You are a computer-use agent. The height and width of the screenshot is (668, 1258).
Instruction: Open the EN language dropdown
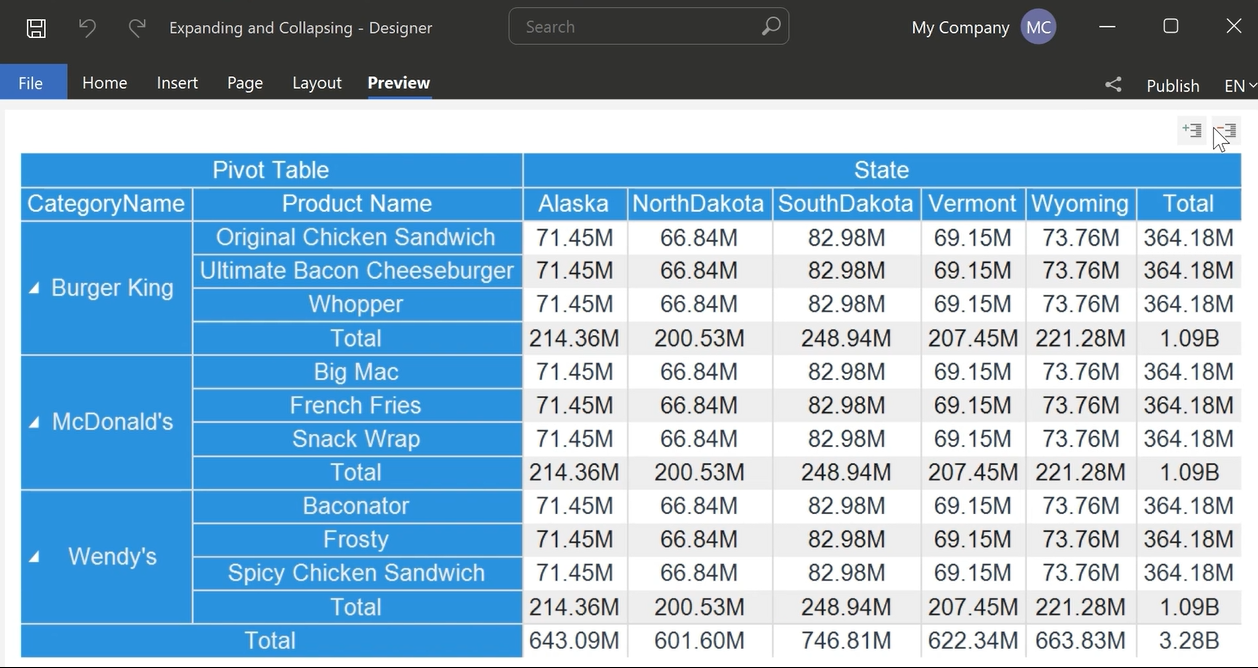coord(1239,85)
